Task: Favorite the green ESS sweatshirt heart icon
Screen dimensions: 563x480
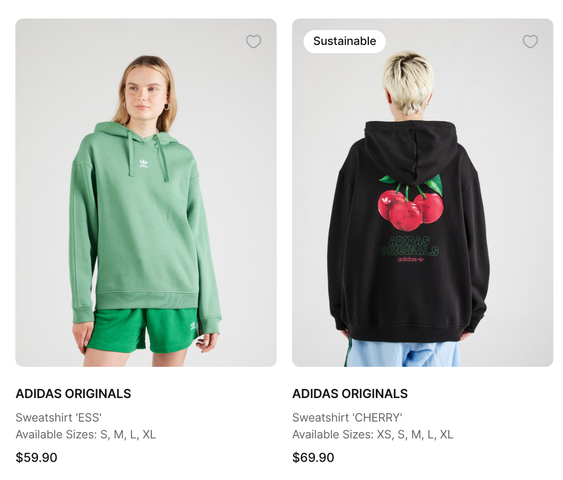Action: [253, 42]
